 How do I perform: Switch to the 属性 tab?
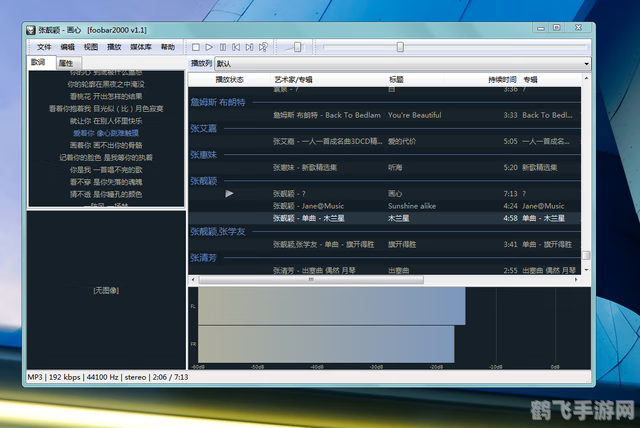68,63
